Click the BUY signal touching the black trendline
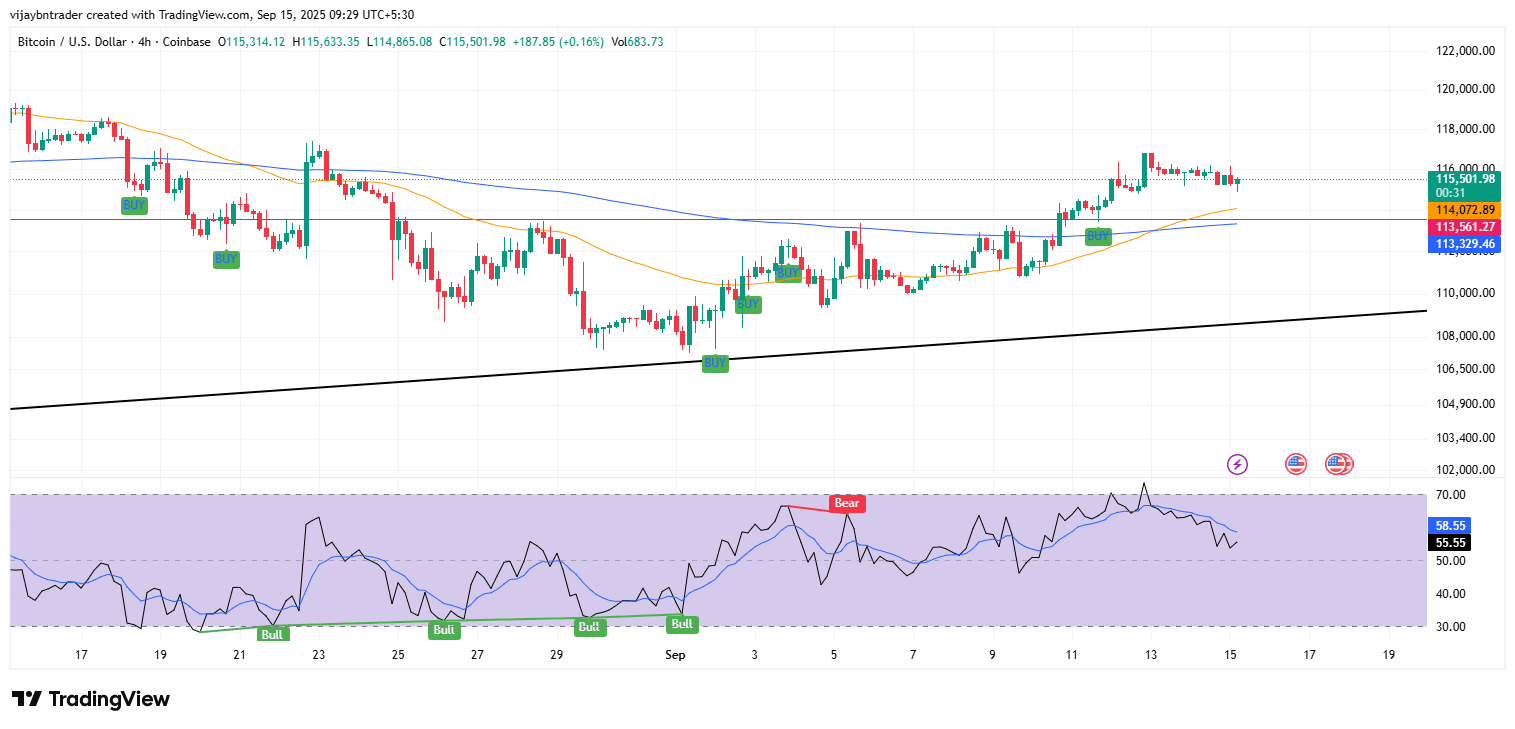Screen dimensions: 1515x729 point(715,363)
